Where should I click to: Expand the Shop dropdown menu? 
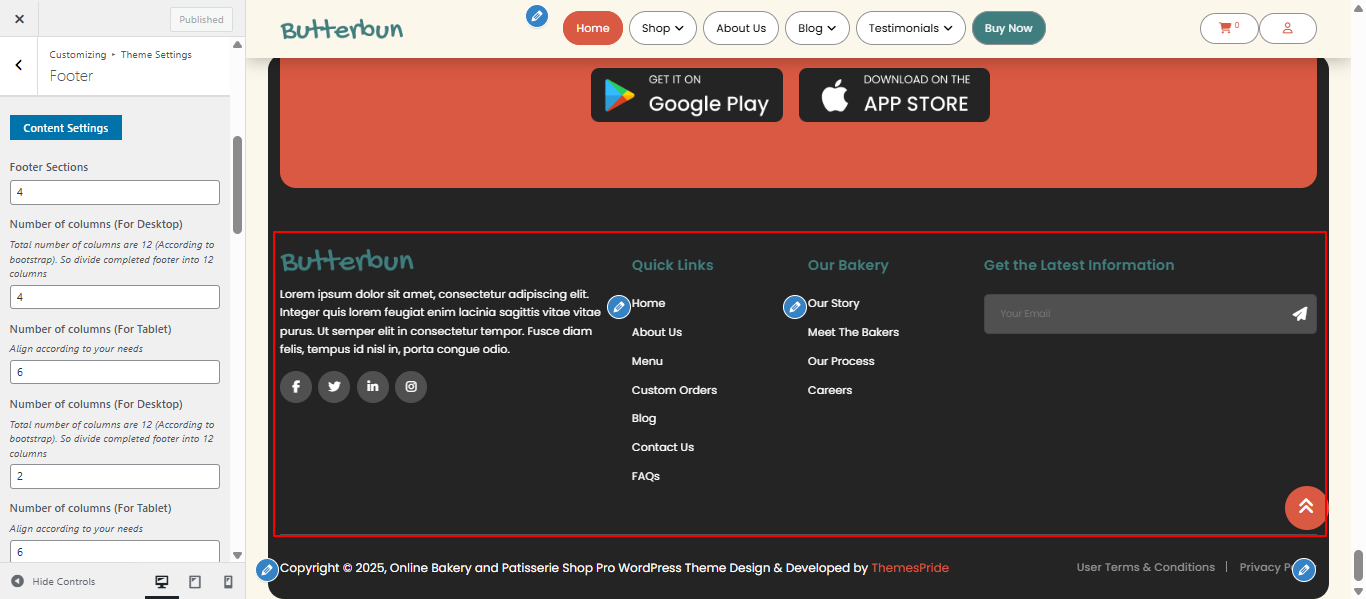tap(662, 28)
